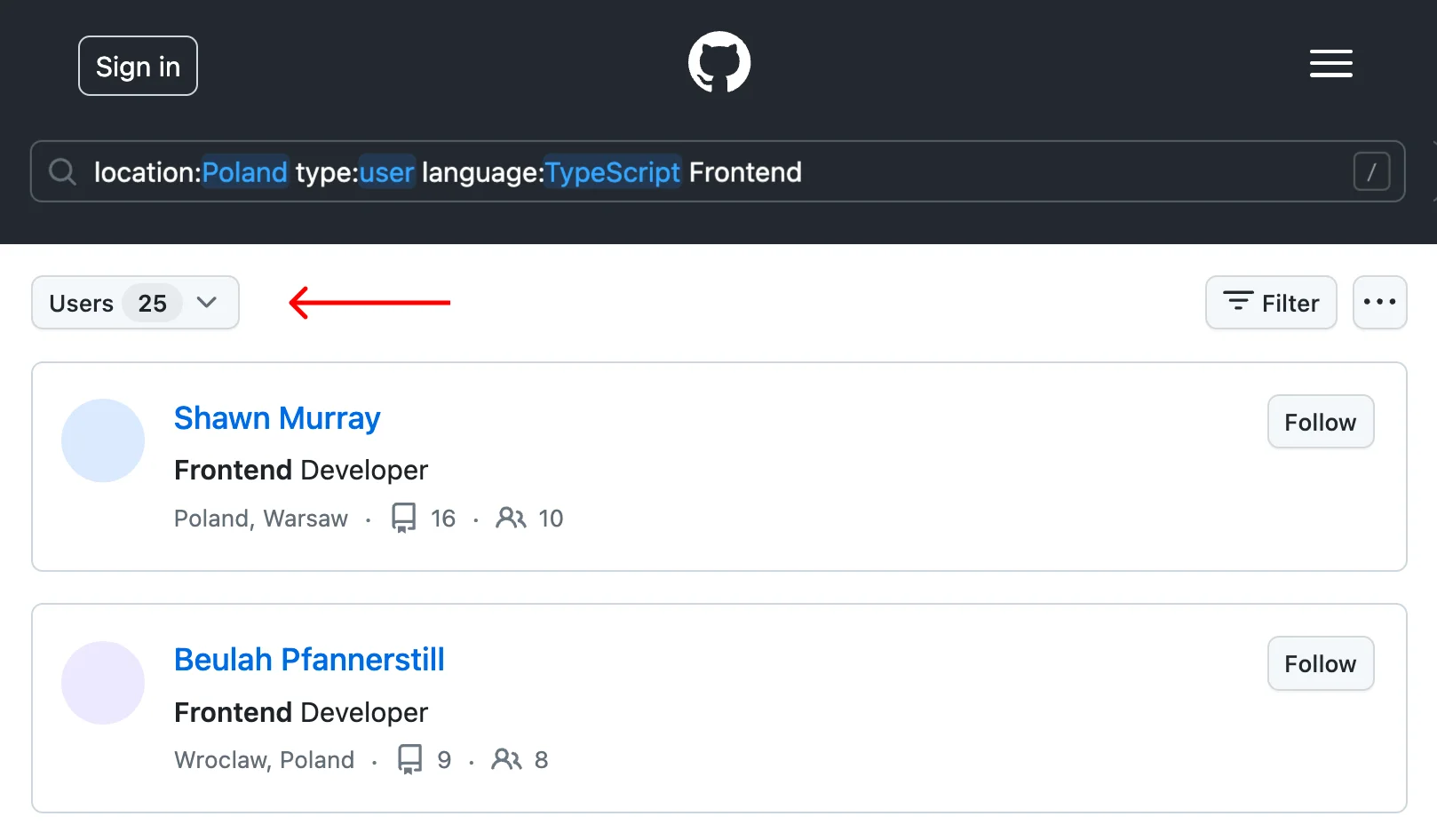Click the slash shortcut key icon
This screenshot has height=840, width=1437.
[x=1371, y=171]
